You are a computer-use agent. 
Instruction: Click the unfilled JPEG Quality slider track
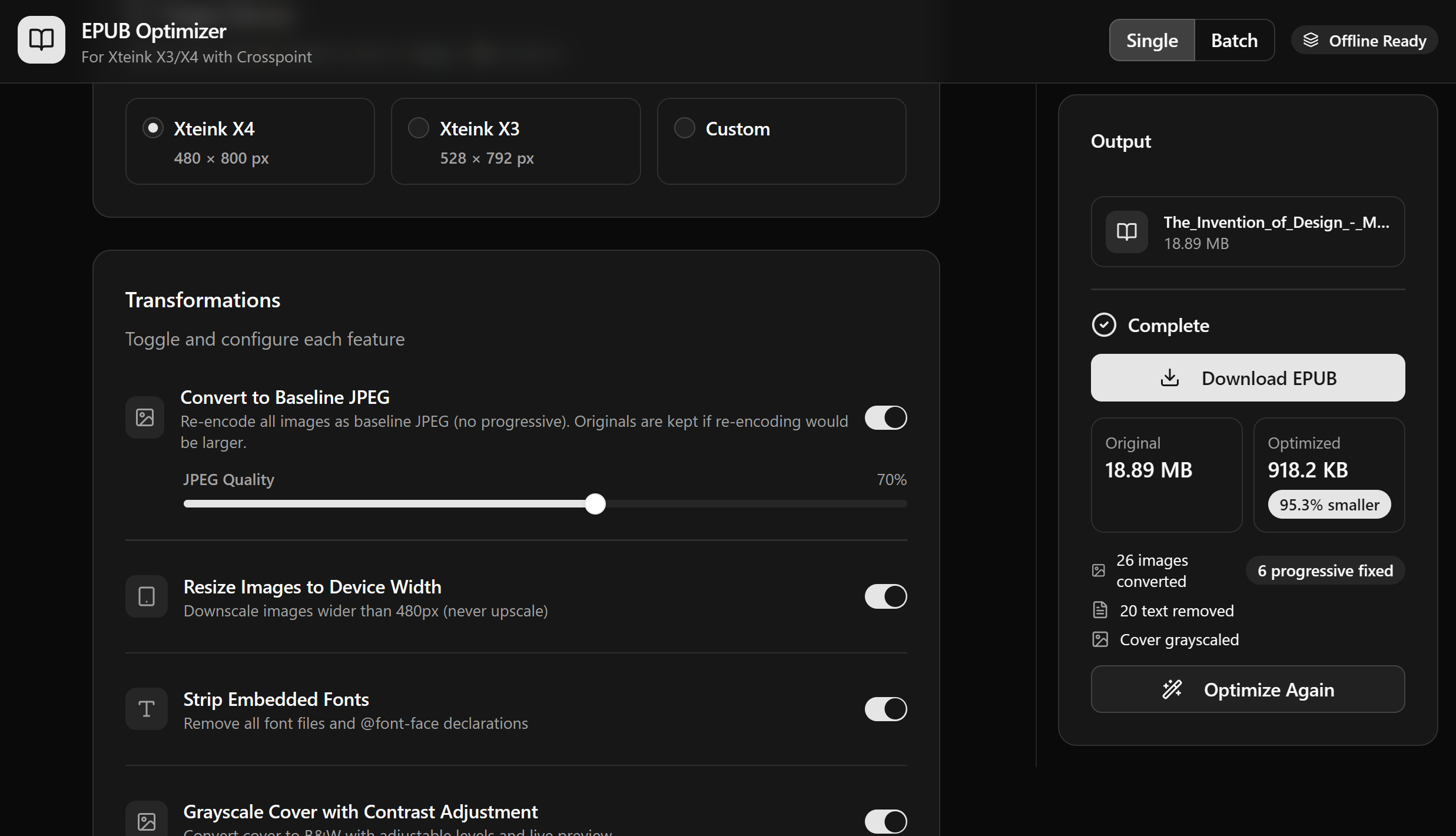(757, 504)
